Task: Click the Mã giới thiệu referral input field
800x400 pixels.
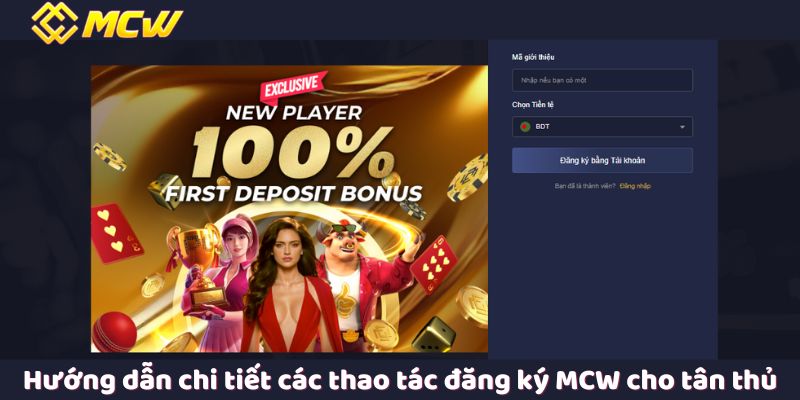Action: click(602, 80)
